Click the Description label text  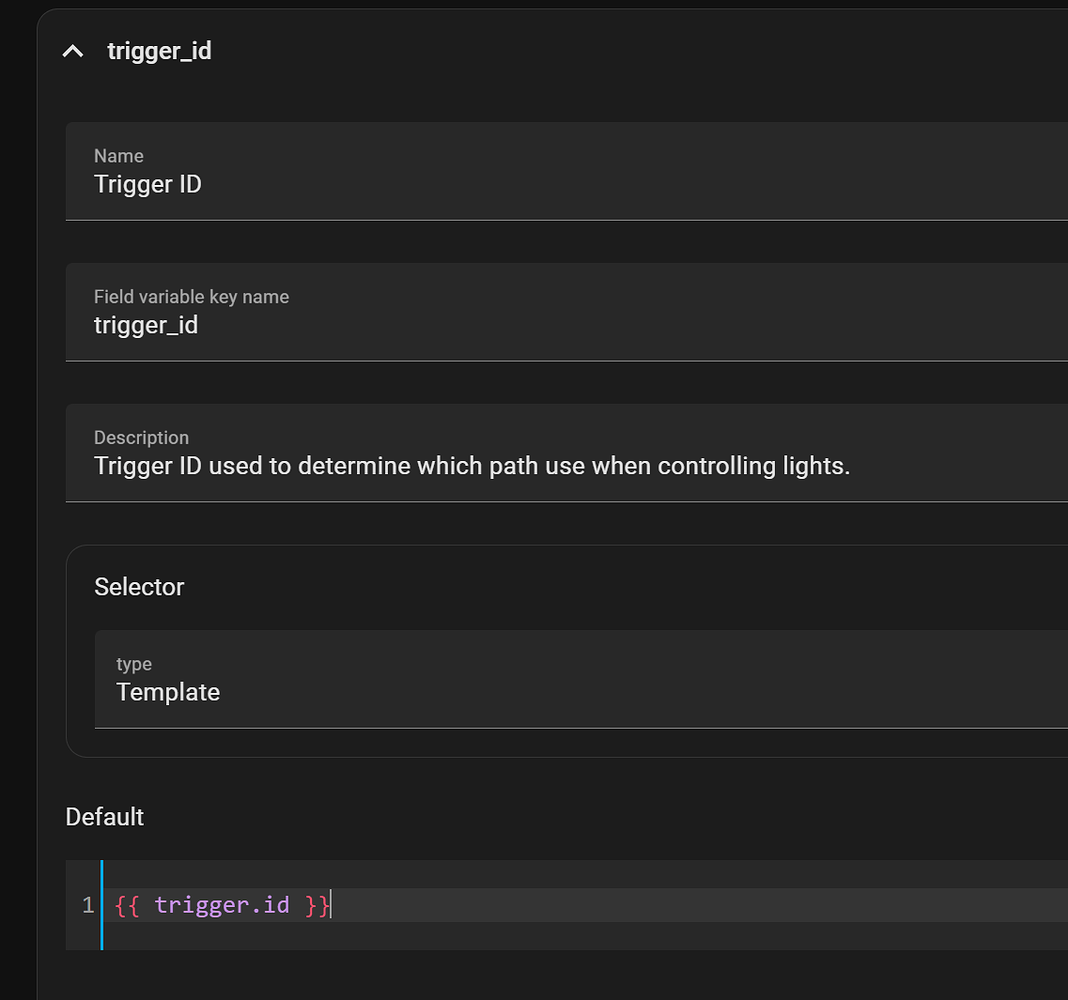(141, 437)
